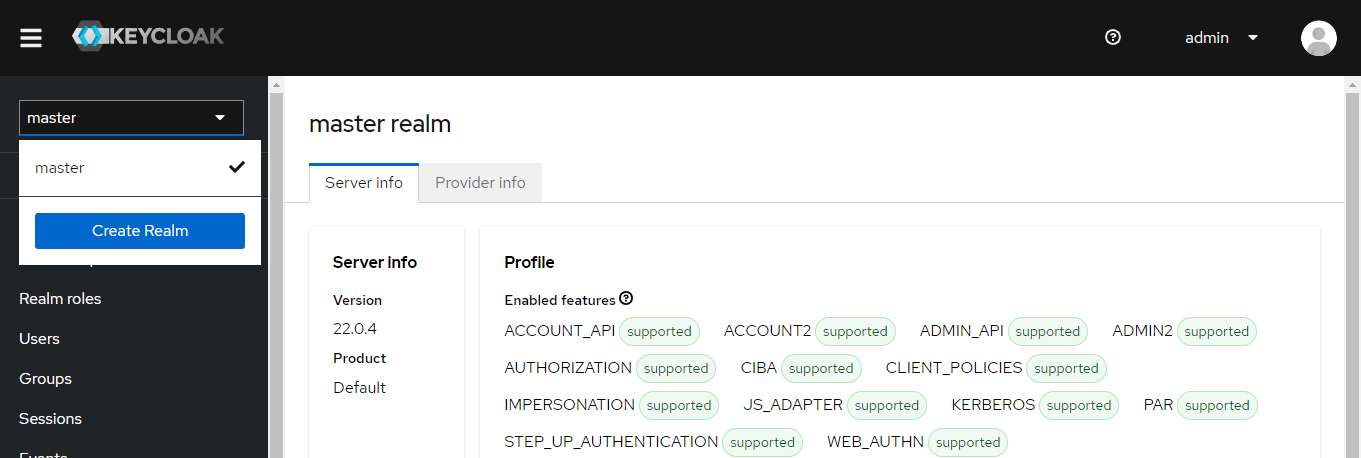Navigate to Sessions in the sidebar

coord(50,419)
